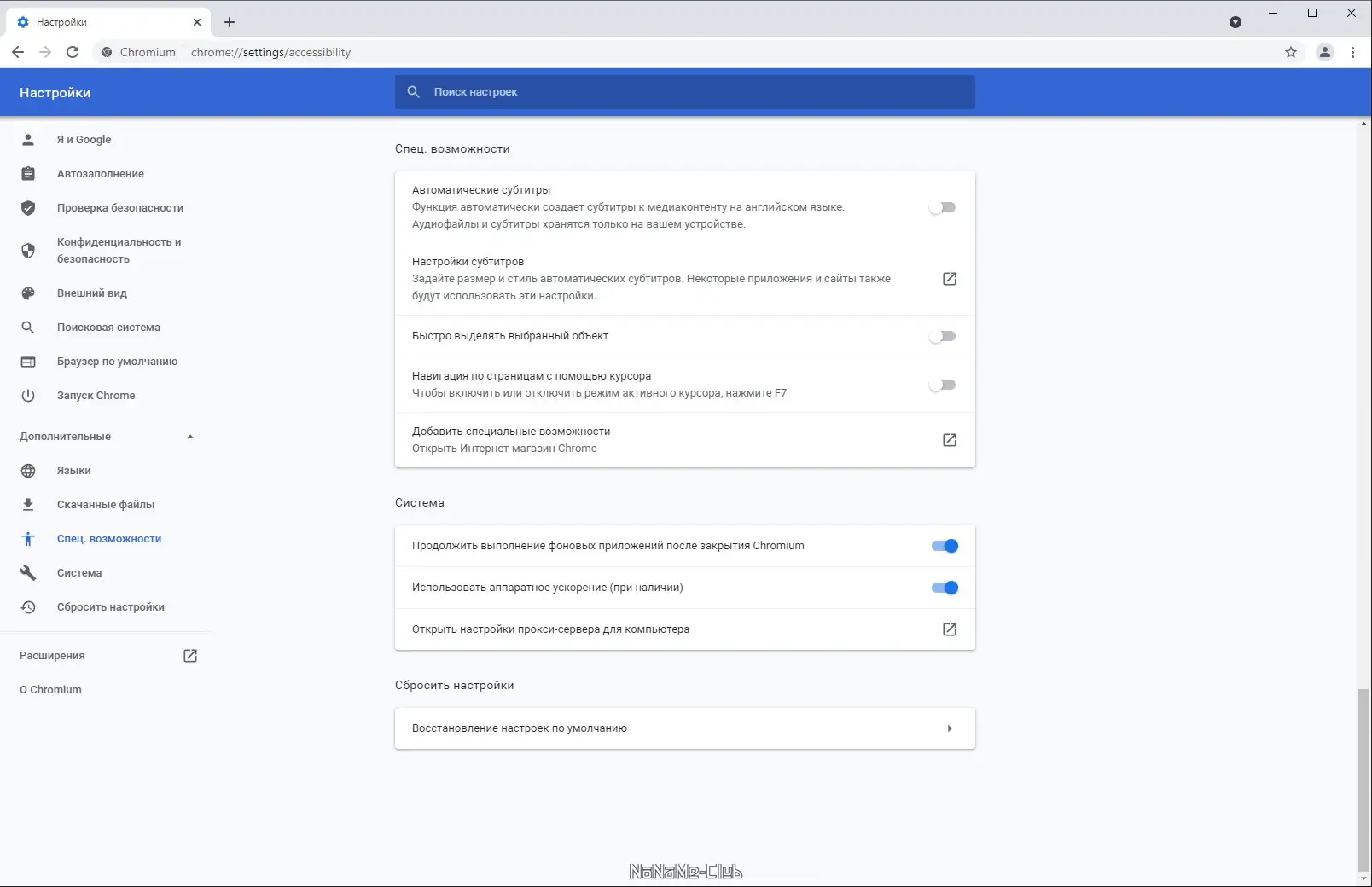Viewport: 1372px width, 887px height.
Task: Open 'Браузер по умолчанию' settings
Action: [x=115, y=361]
